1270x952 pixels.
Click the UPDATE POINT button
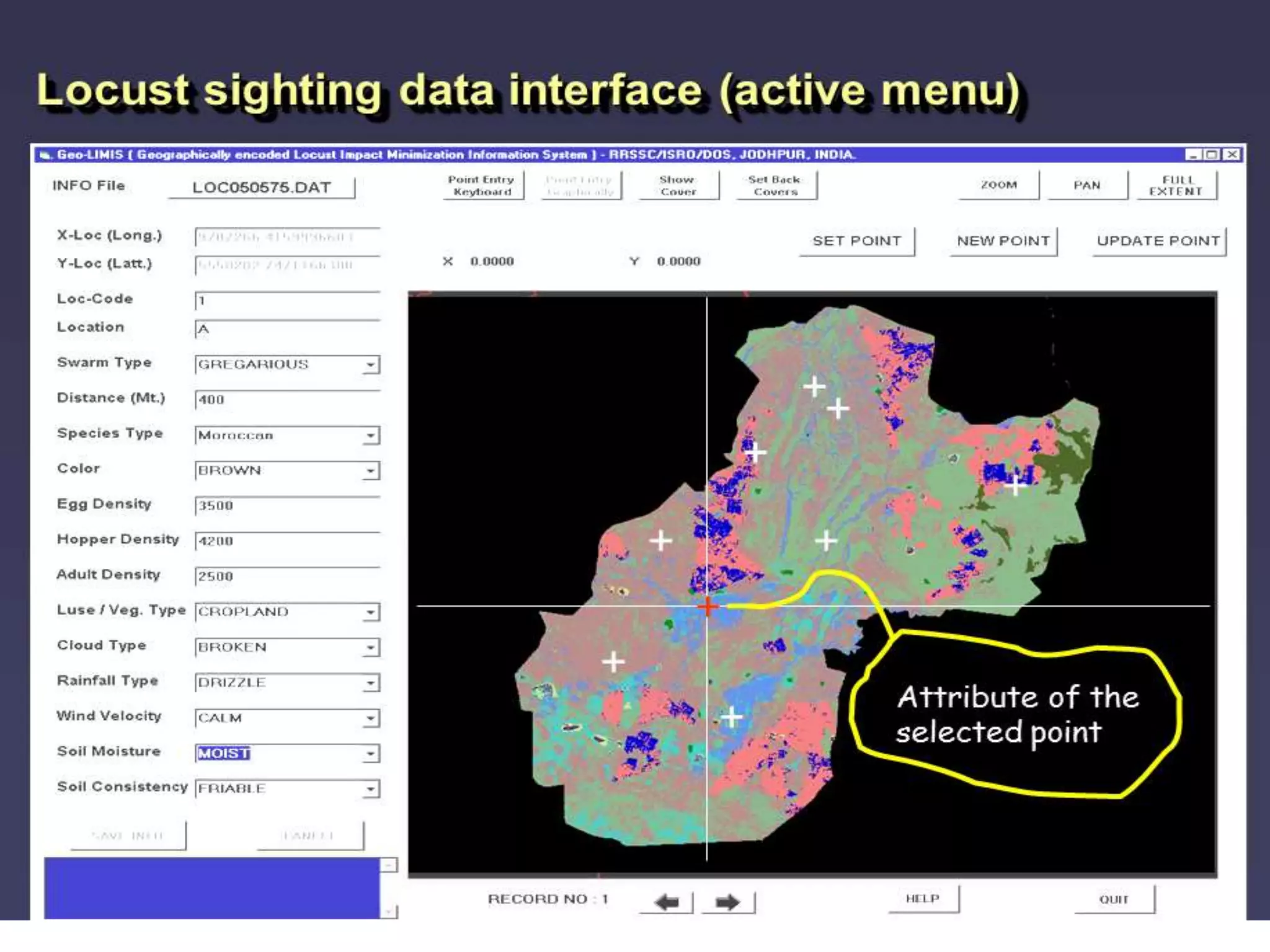click(x=1158, y=241)
